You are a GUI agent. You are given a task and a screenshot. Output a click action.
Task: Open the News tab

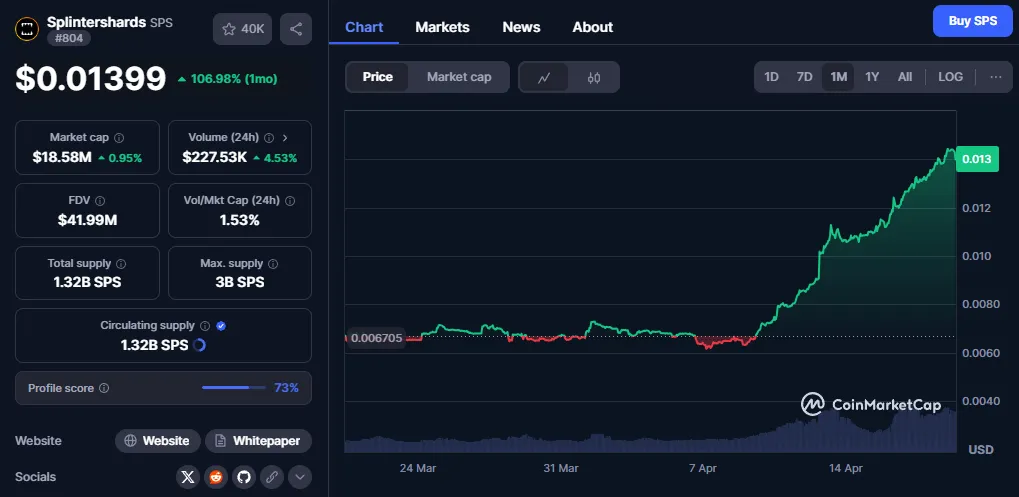(521, 27)
